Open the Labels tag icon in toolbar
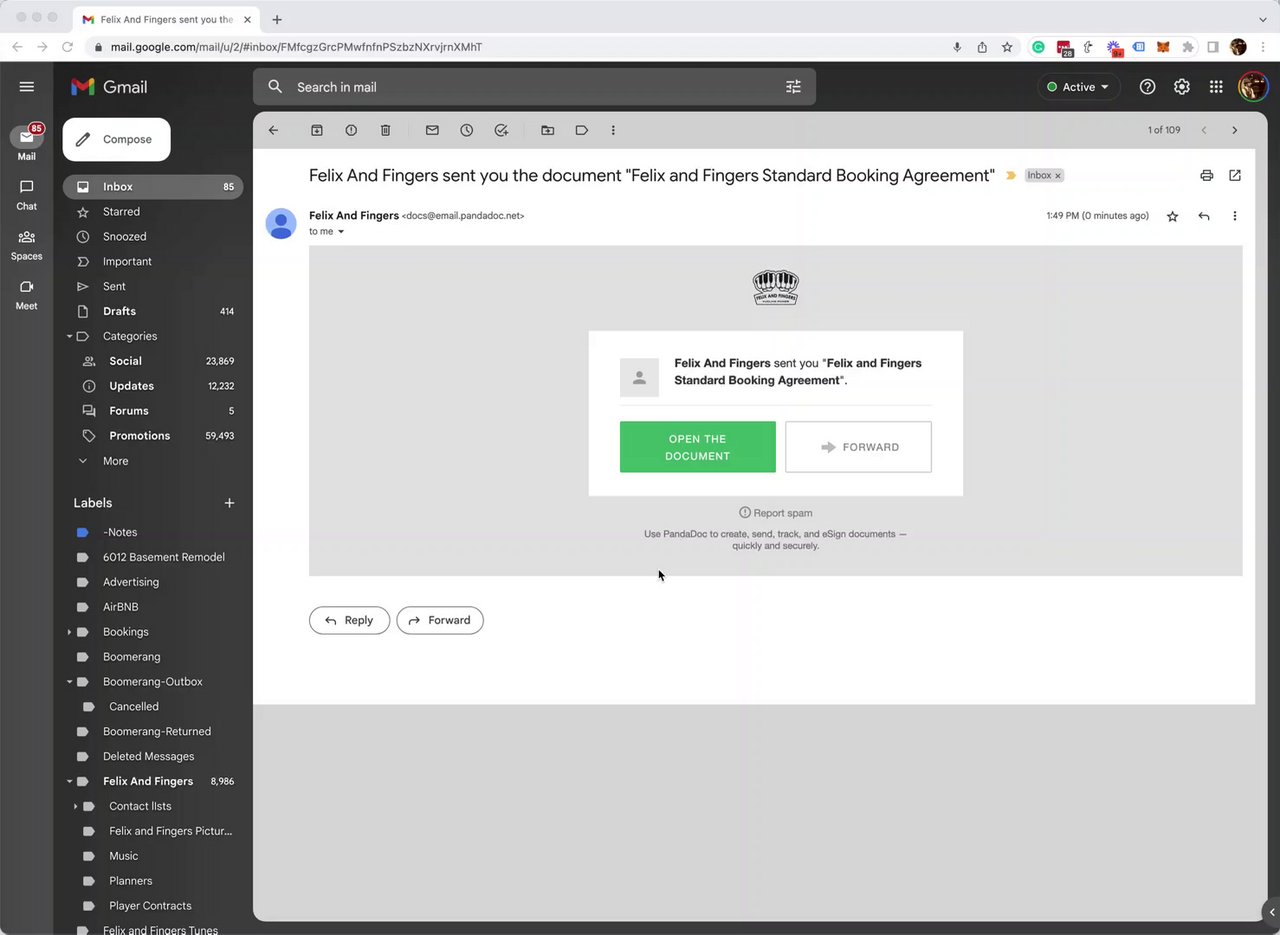1280x935 pixels. click(581, 130)
